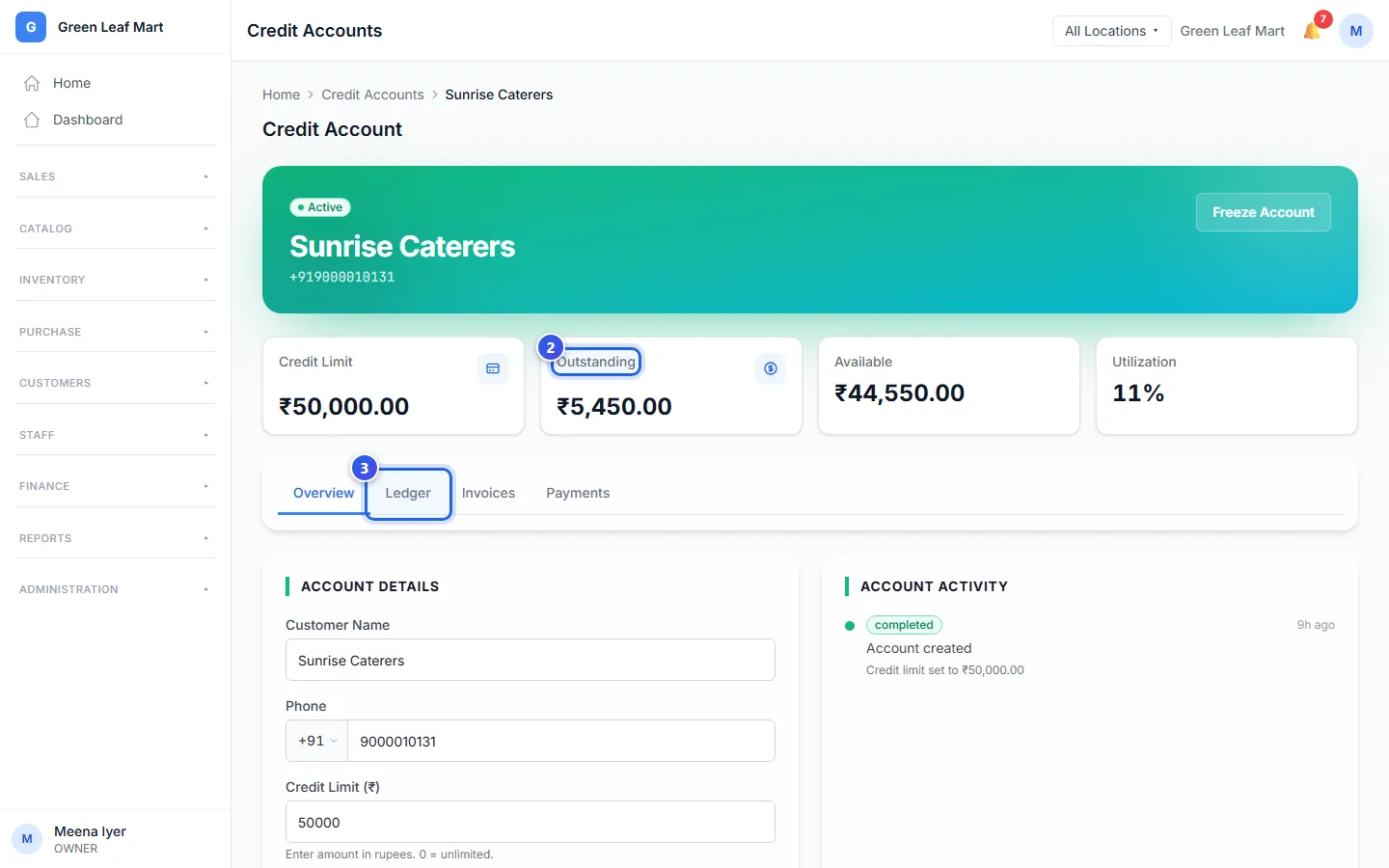This screenshot has width=1389, height=868.
Task: Click the ₹5,450.00 outstanding amount
Action: [613, 406]
